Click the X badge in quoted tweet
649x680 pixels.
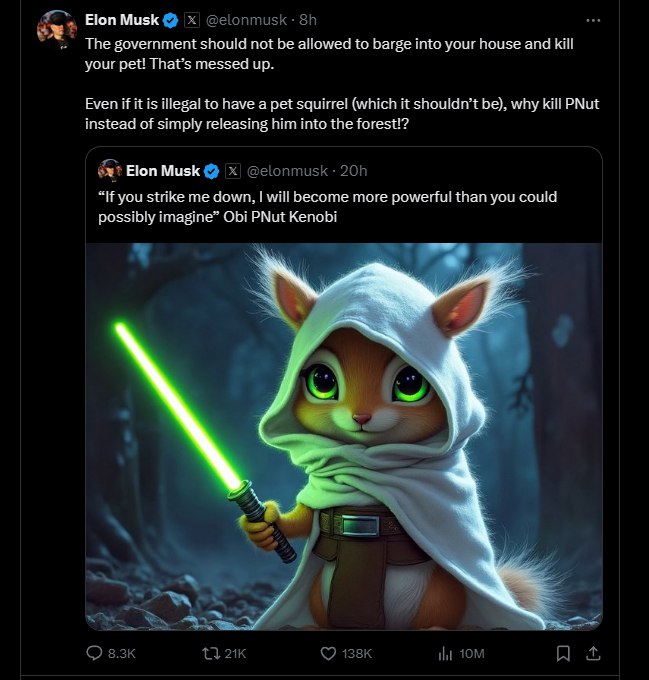tap(233, 171)
